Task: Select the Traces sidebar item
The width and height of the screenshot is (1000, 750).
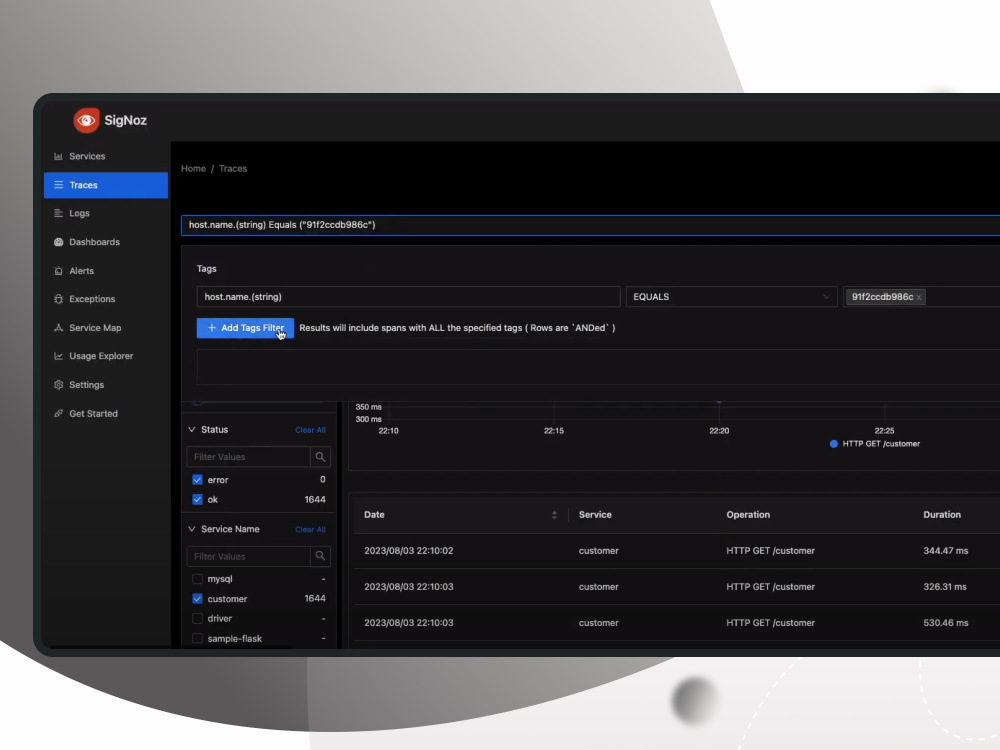Action: point(106,185)
